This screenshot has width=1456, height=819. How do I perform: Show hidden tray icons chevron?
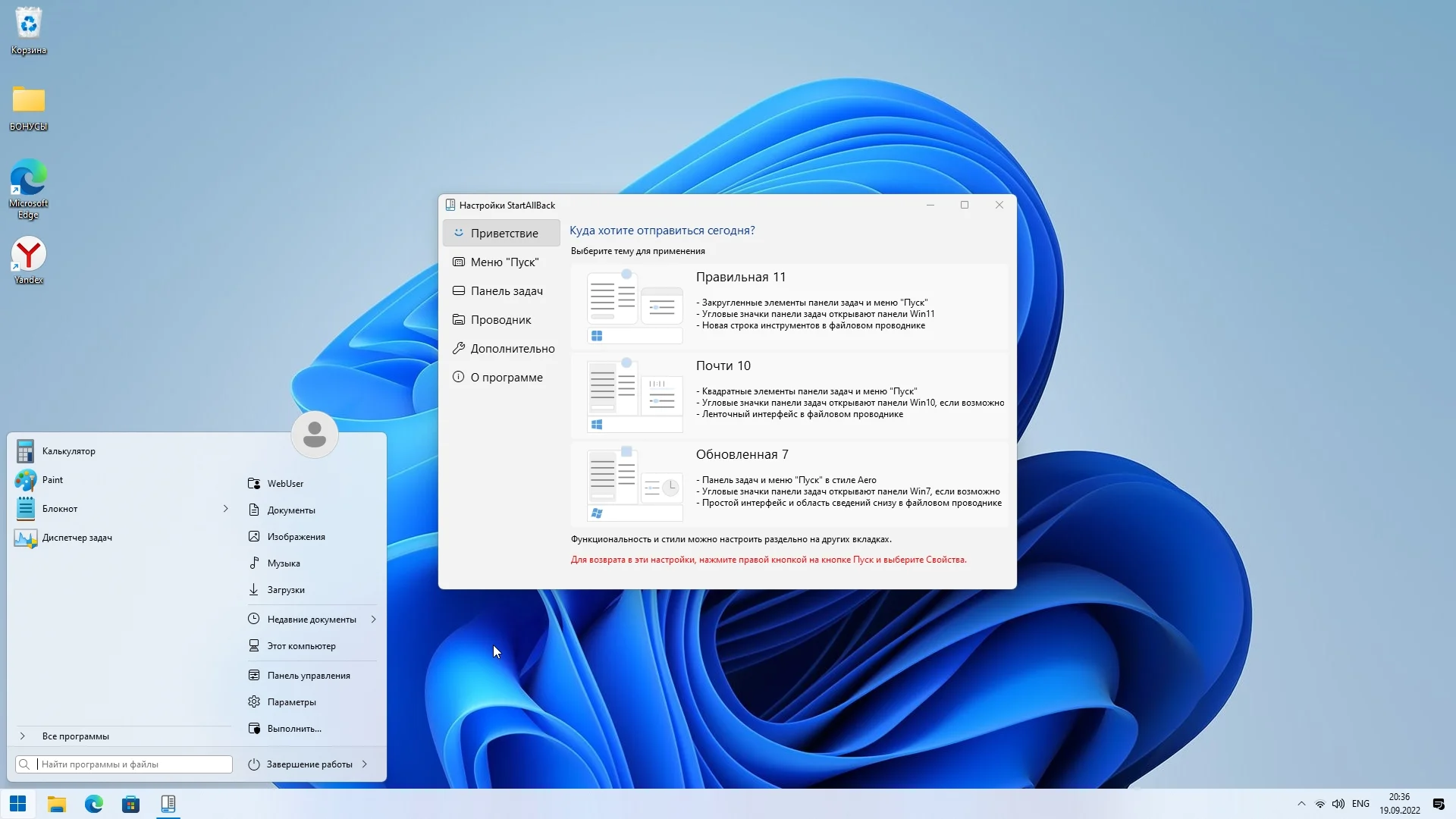[x=1301, y=804]
